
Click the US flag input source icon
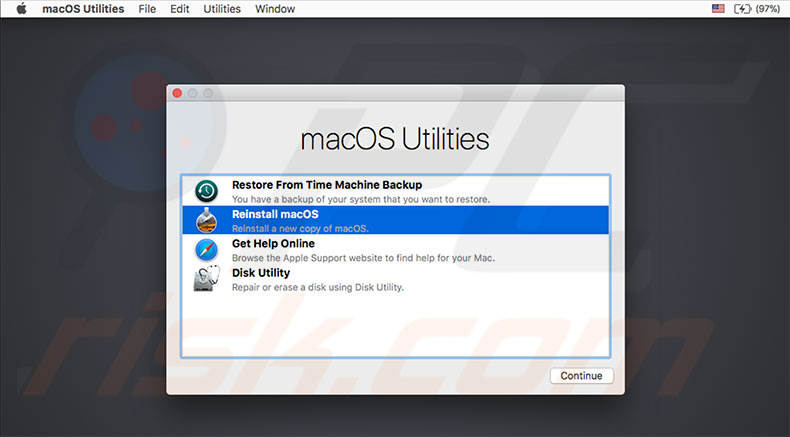click(718, 9)
